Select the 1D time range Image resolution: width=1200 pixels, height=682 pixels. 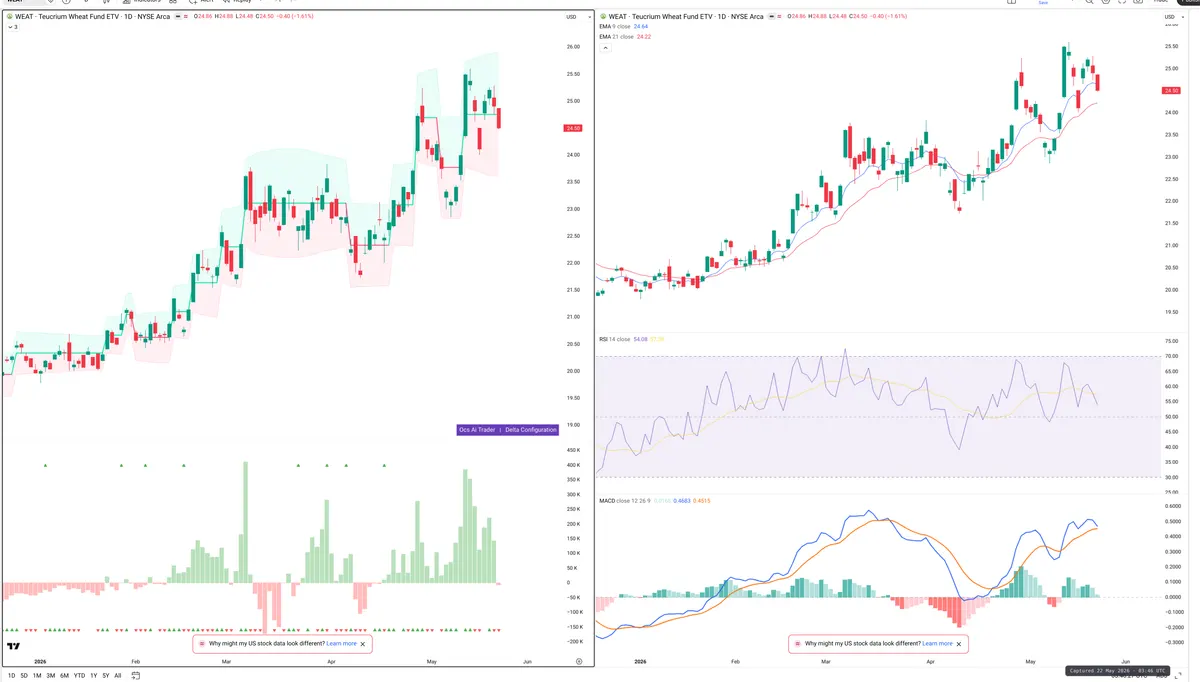coord(10,676)
